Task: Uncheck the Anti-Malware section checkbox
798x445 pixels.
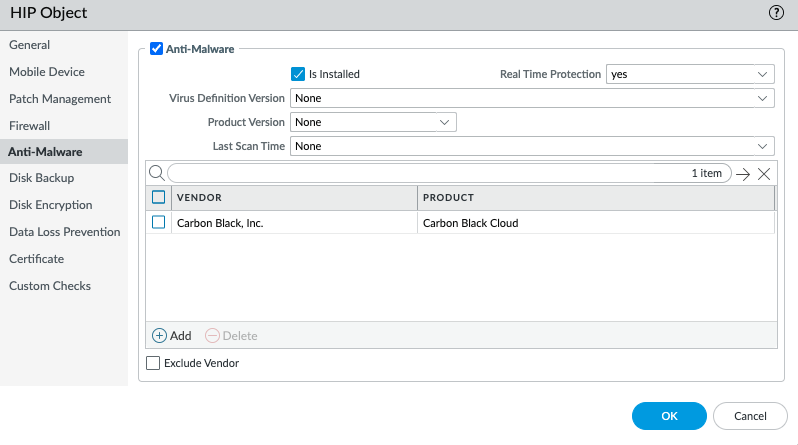Action: tap(156, 48)
